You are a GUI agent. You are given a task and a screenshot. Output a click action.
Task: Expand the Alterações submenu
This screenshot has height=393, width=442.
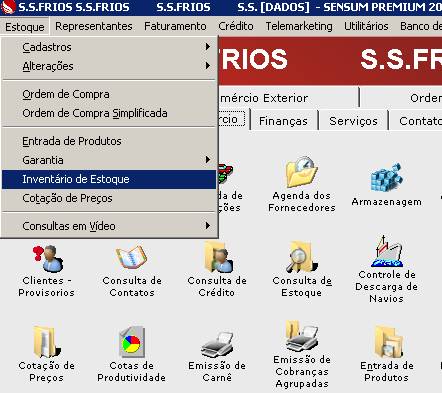tap(109, 66)
